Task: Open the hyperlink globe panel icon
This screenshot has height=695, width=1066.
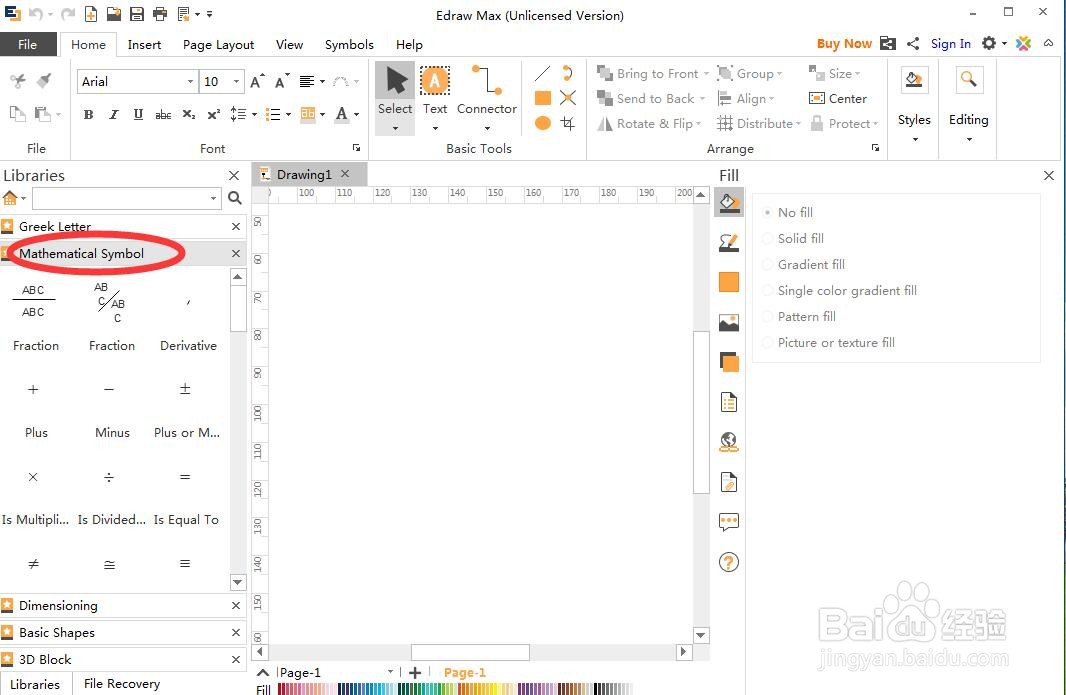Action: (729, 442)
